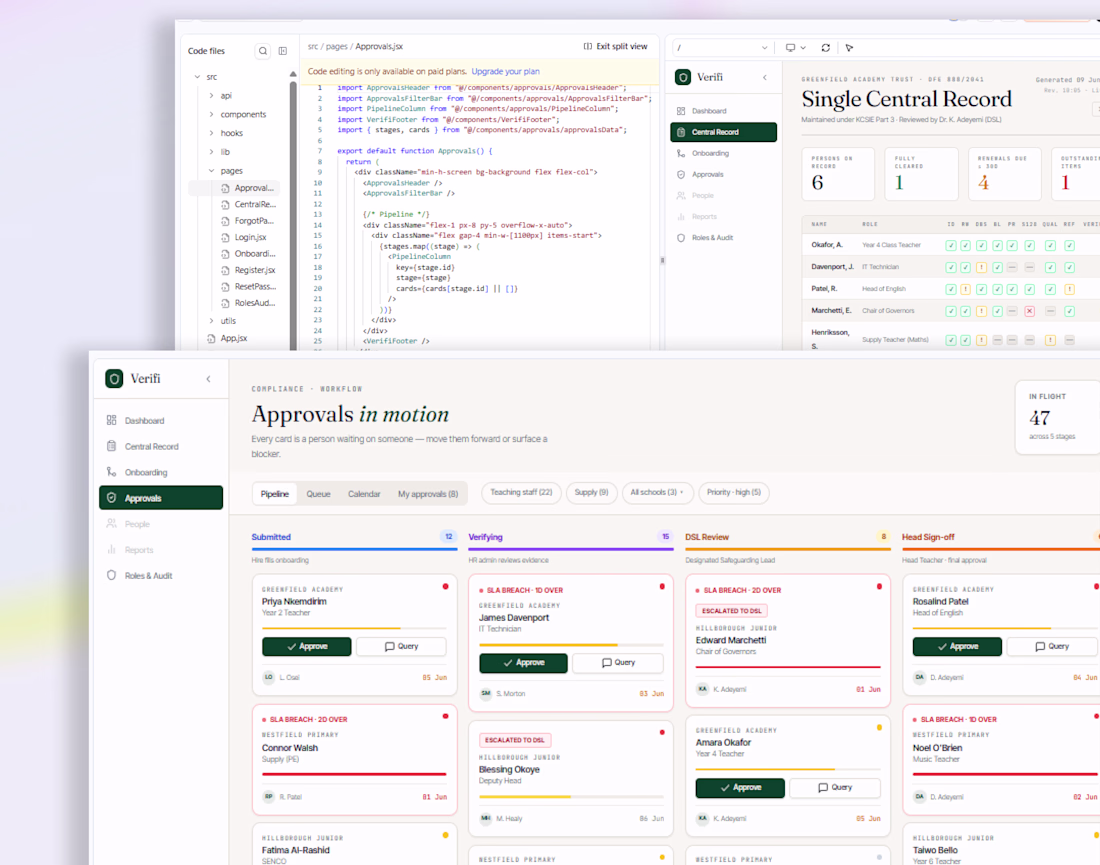The image size is (1100, 865).
Task: Toggle the panel layout icon beside Code files search
Action: 283,51
